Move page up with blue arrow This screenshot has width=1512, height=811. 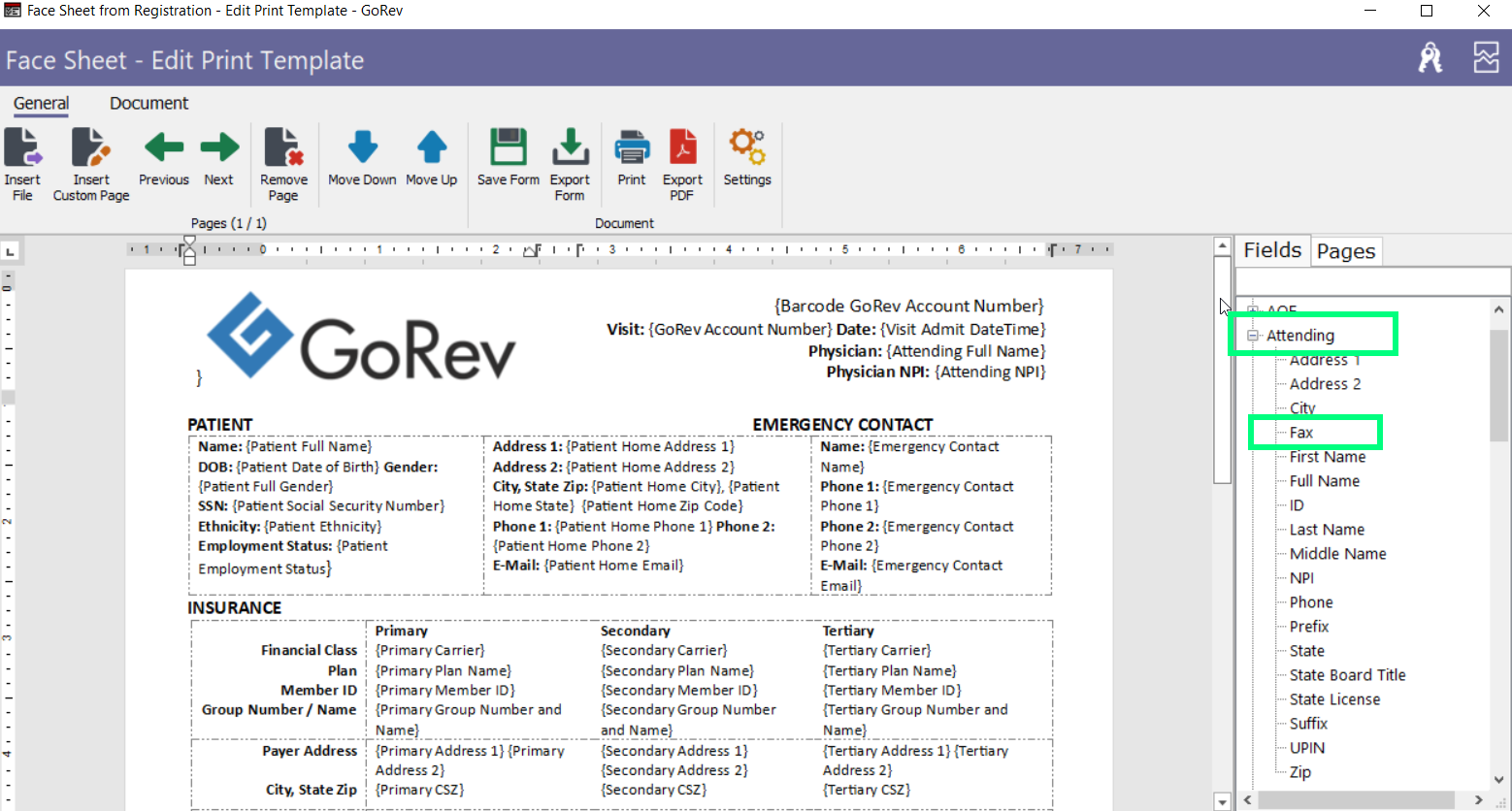tap(432, 147)
